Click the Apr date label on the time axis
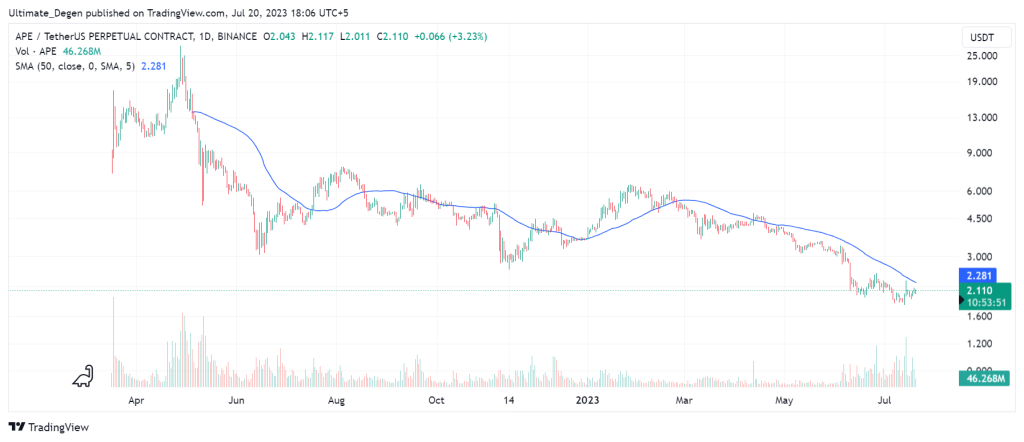 [137, 400]
